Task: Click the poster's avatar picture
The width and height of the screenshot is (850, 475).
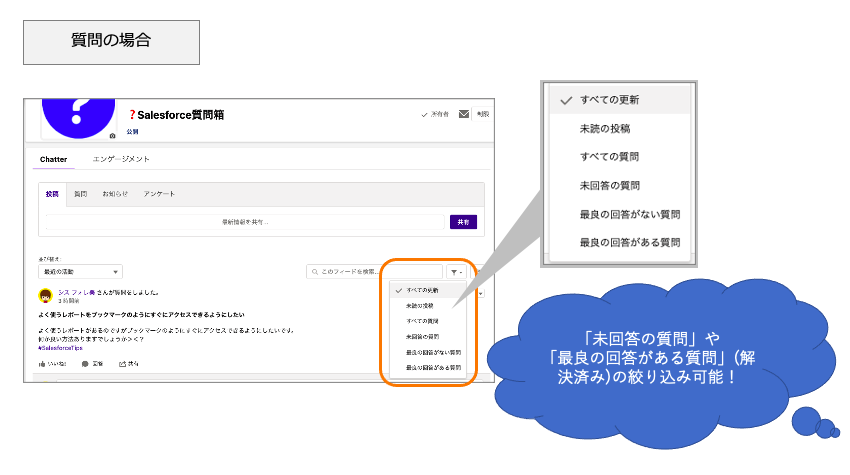Action: [46, 296]
